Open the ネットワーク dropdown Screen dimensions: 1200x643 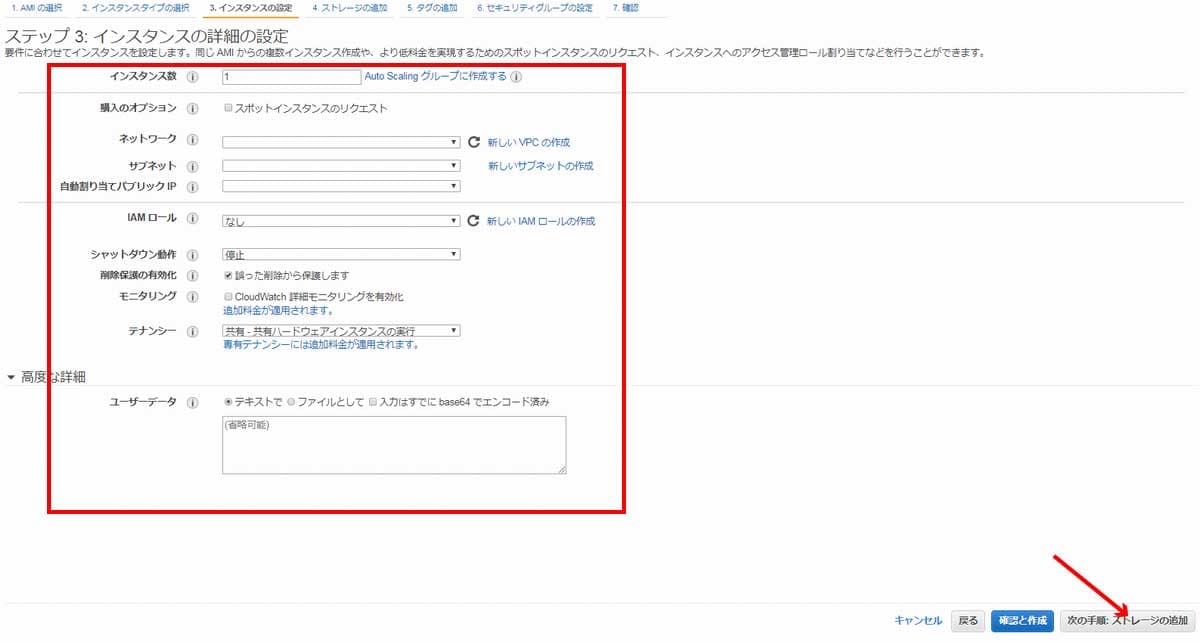coord(341,143)
